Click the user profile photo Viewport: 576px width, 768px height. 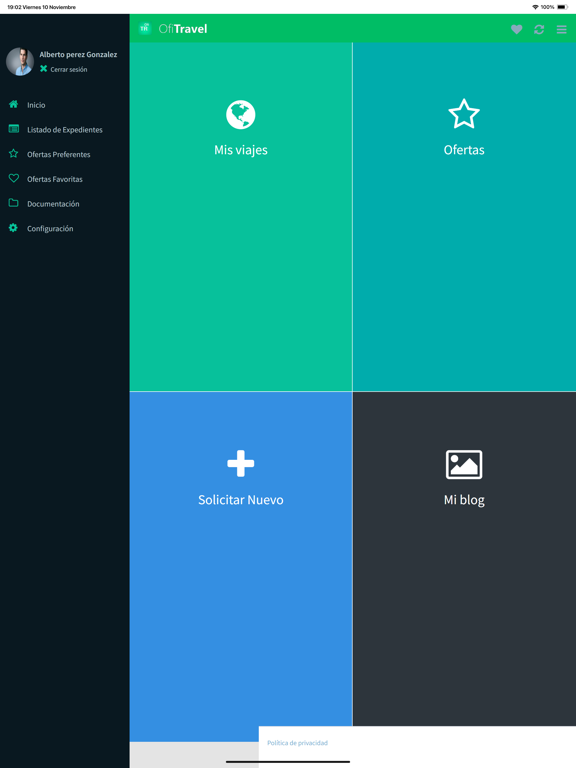20,61
